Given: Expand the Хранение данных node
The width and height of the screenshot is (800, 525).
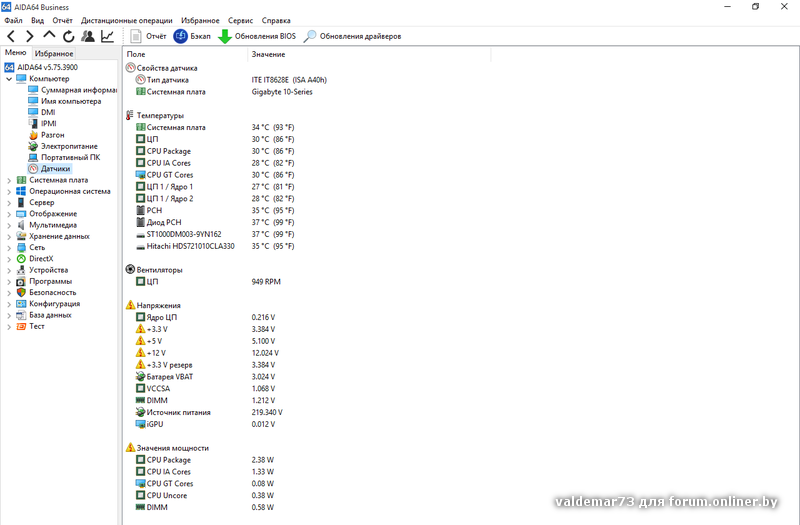Looking at the screenshot, I should 9,236.
